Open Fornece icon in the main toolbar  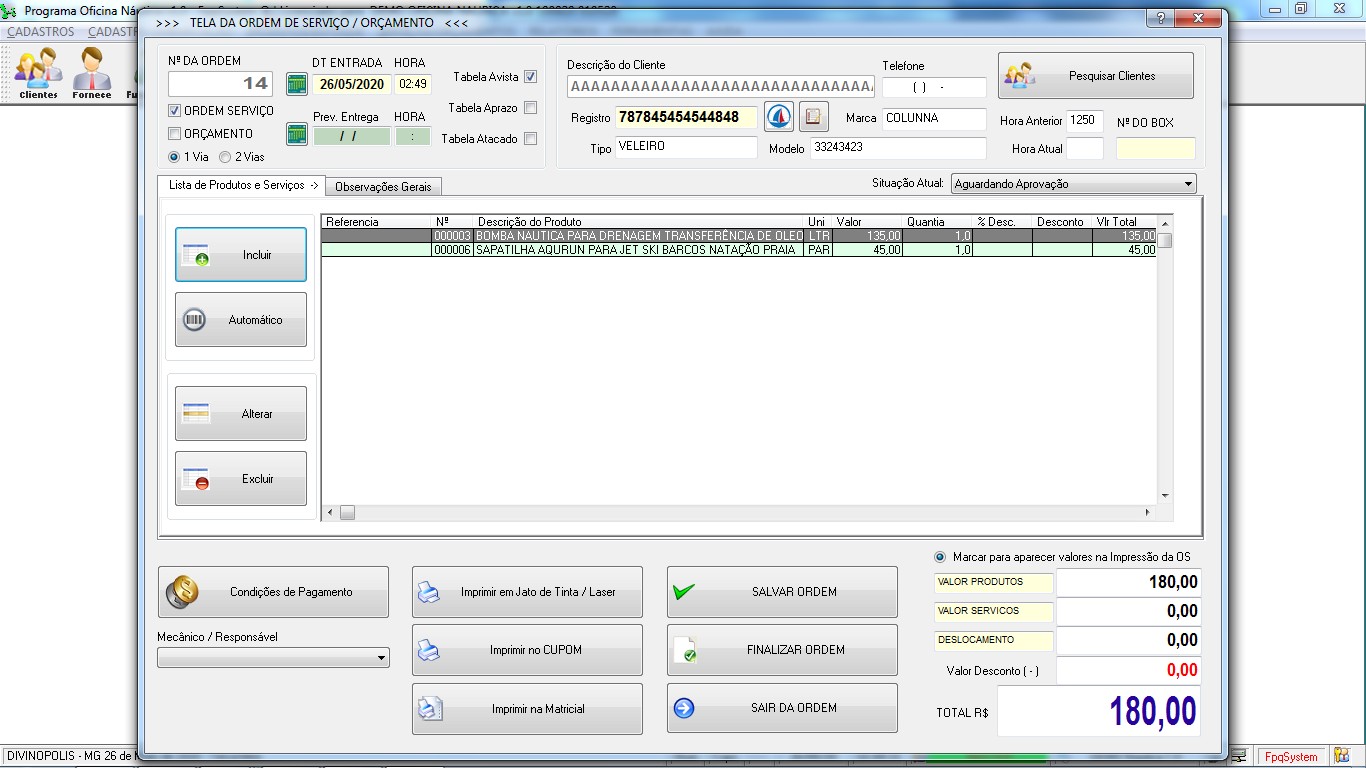(x=92, y=73)
